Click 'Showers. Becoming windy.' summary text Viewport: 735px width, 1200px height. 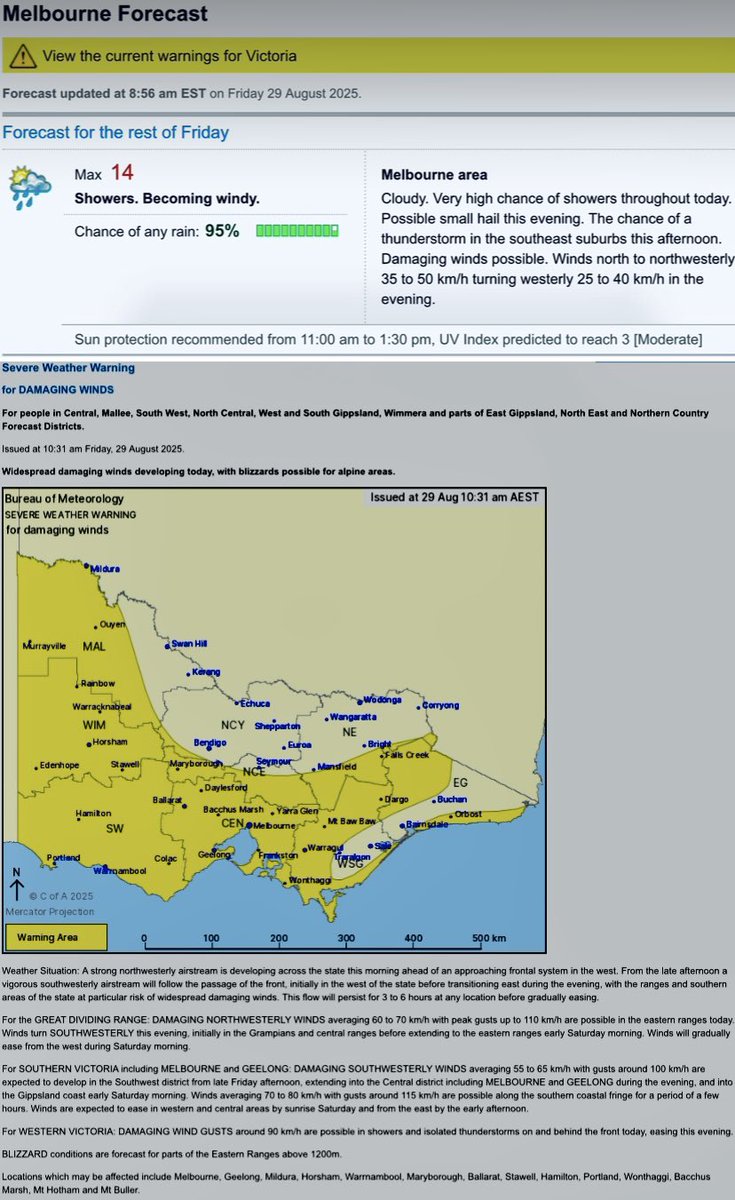tap(167, 199)
